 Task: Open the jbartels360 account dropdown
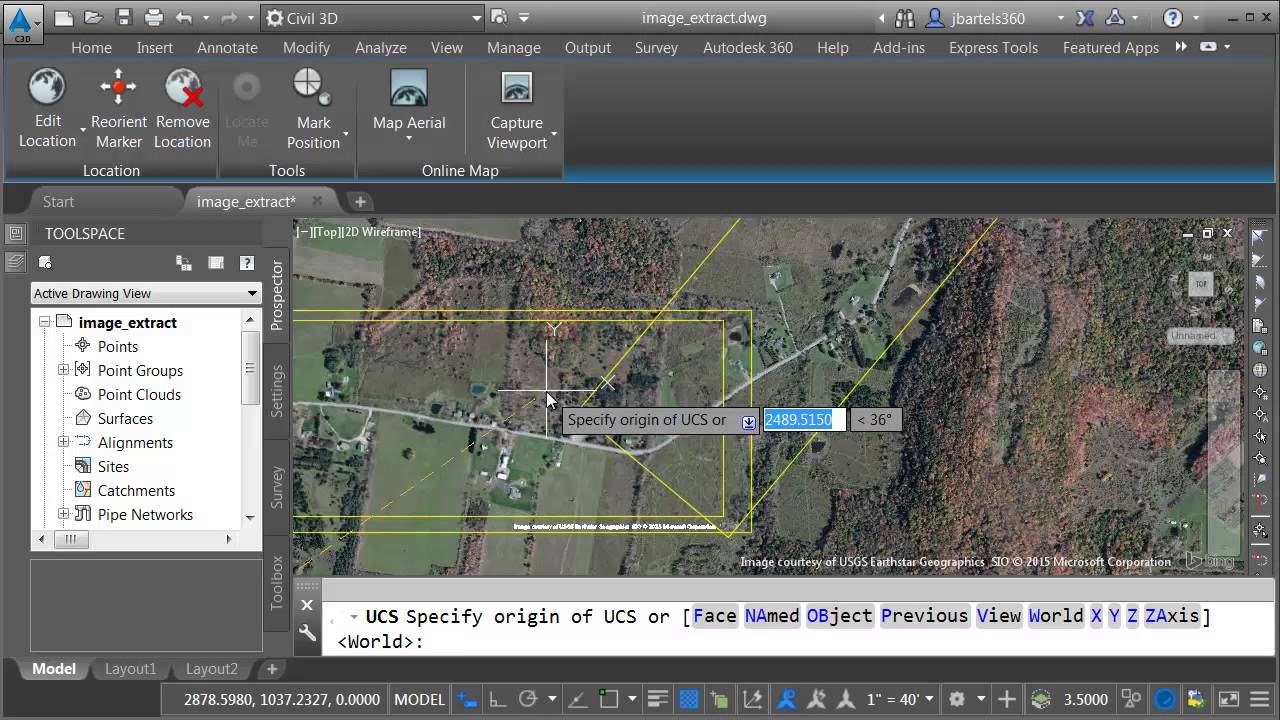[1061, 18]
